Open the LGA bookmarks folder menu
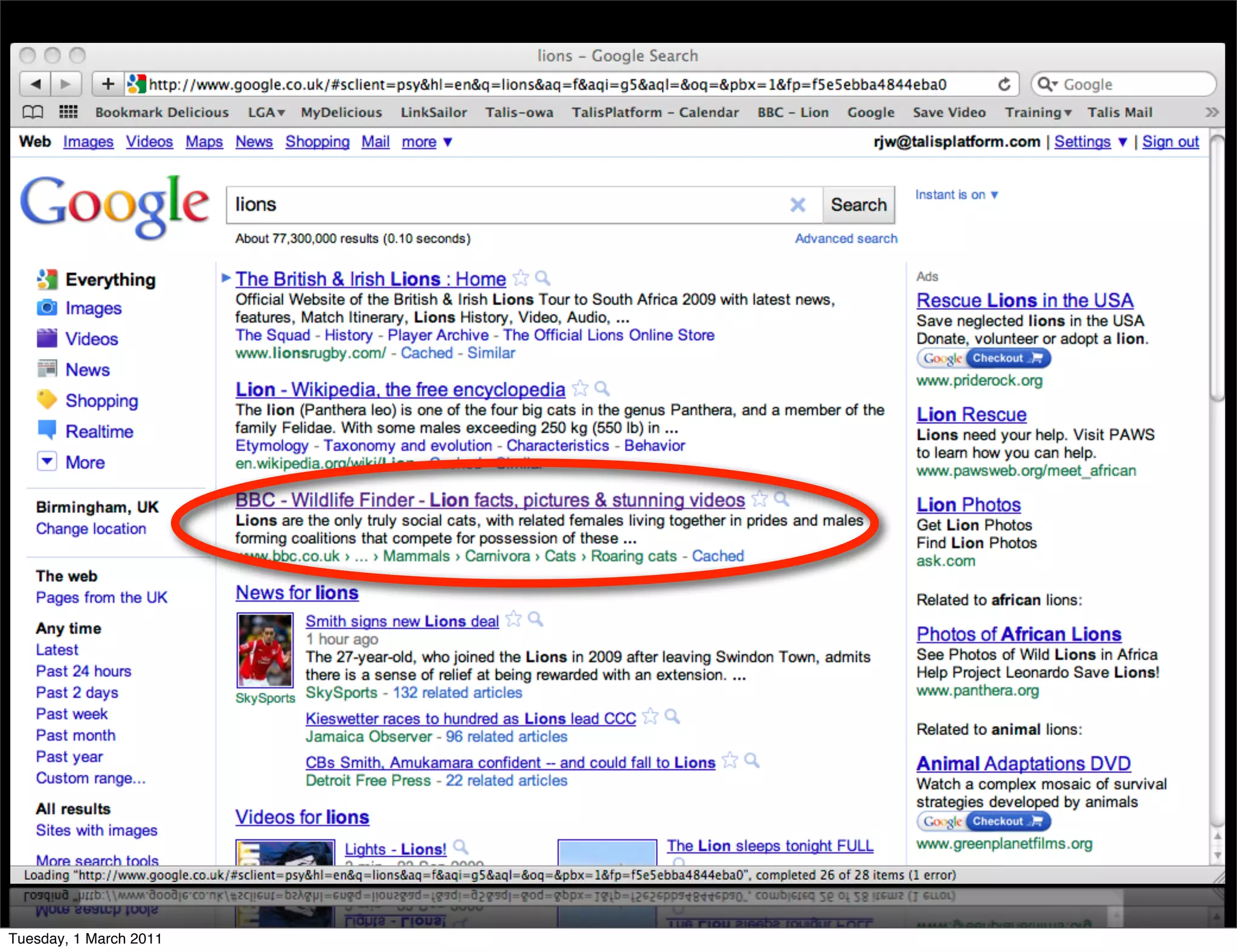1237x952 pixels. click(x=266, y=112)
